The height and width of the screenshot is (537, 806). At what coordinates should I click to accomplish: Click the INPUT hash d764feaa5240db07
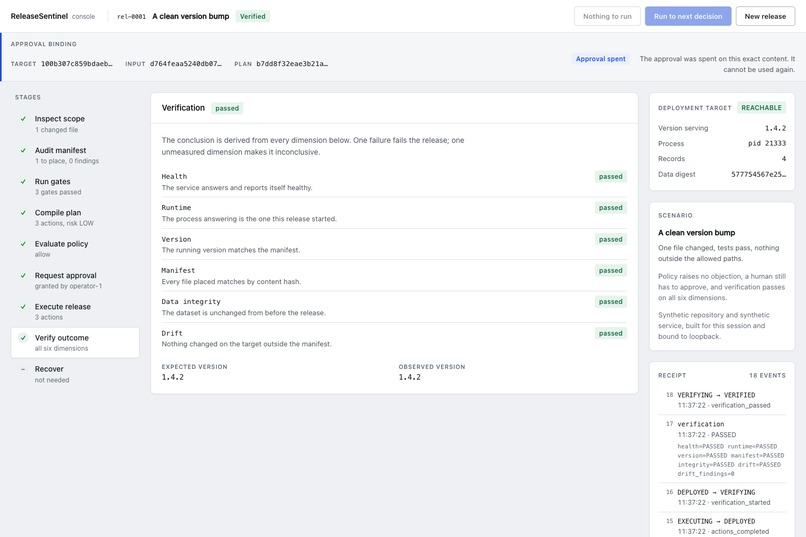(x=186, y=64)
